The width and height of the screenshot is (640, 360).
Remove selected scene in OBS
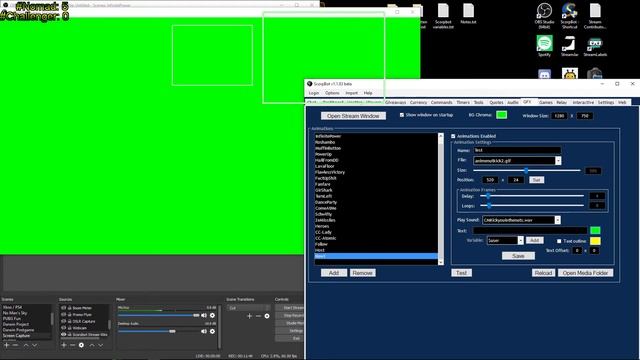(x=15, y=345)
